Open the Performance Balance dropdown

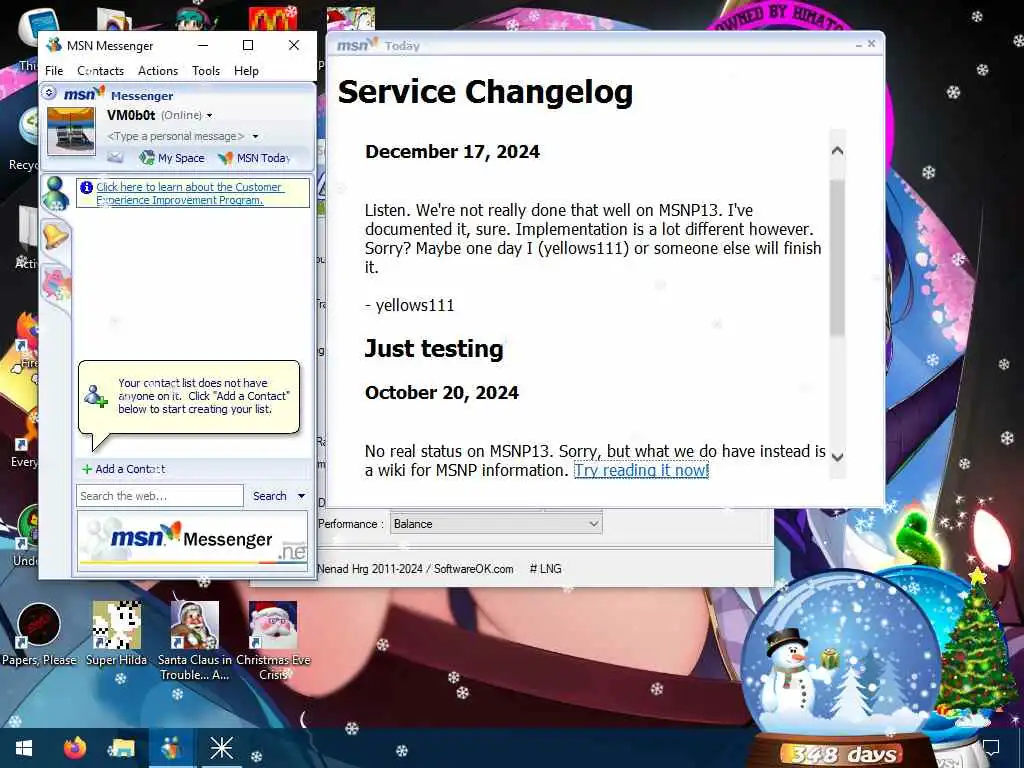496,524
